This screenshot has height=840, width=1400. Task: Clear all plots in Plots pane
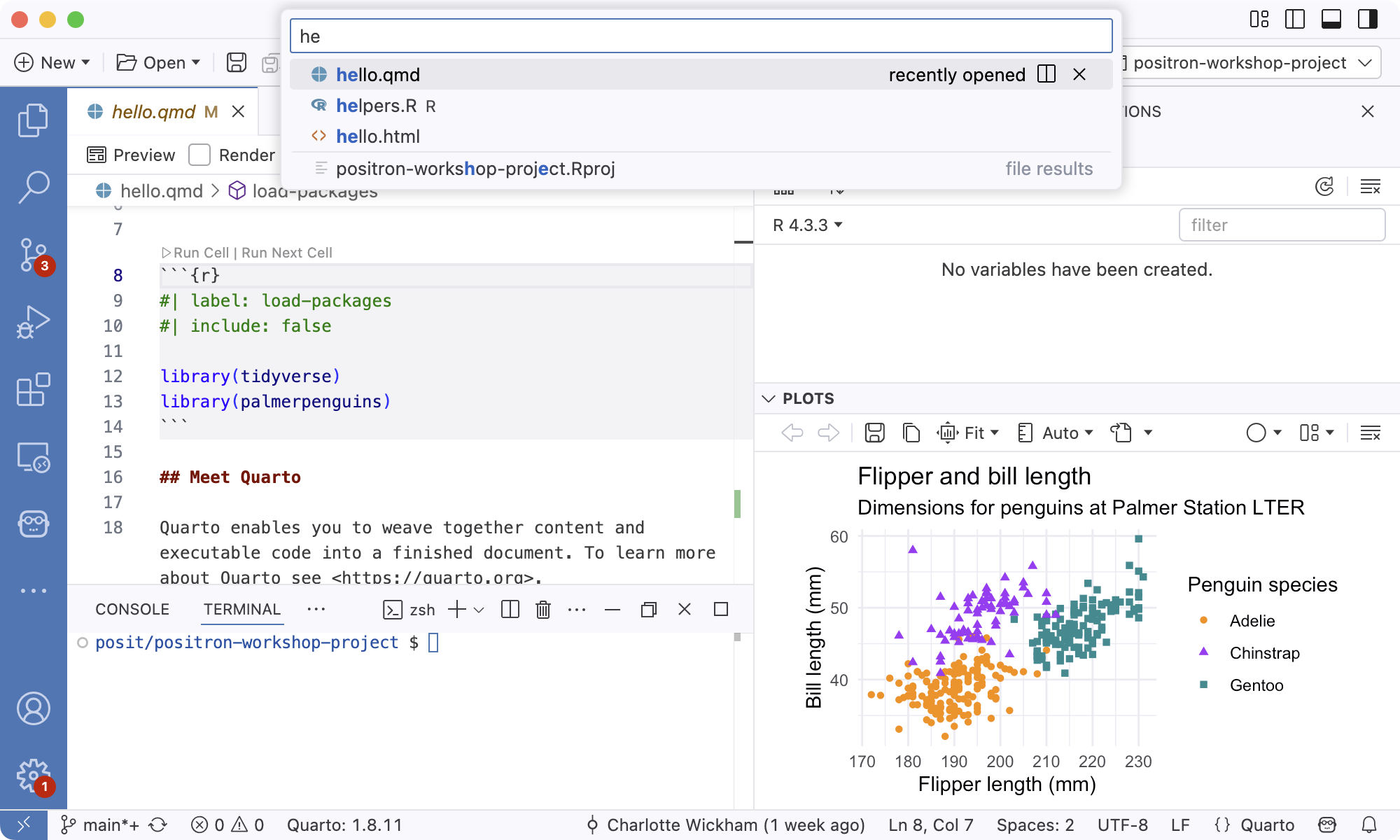point(1370,433)
